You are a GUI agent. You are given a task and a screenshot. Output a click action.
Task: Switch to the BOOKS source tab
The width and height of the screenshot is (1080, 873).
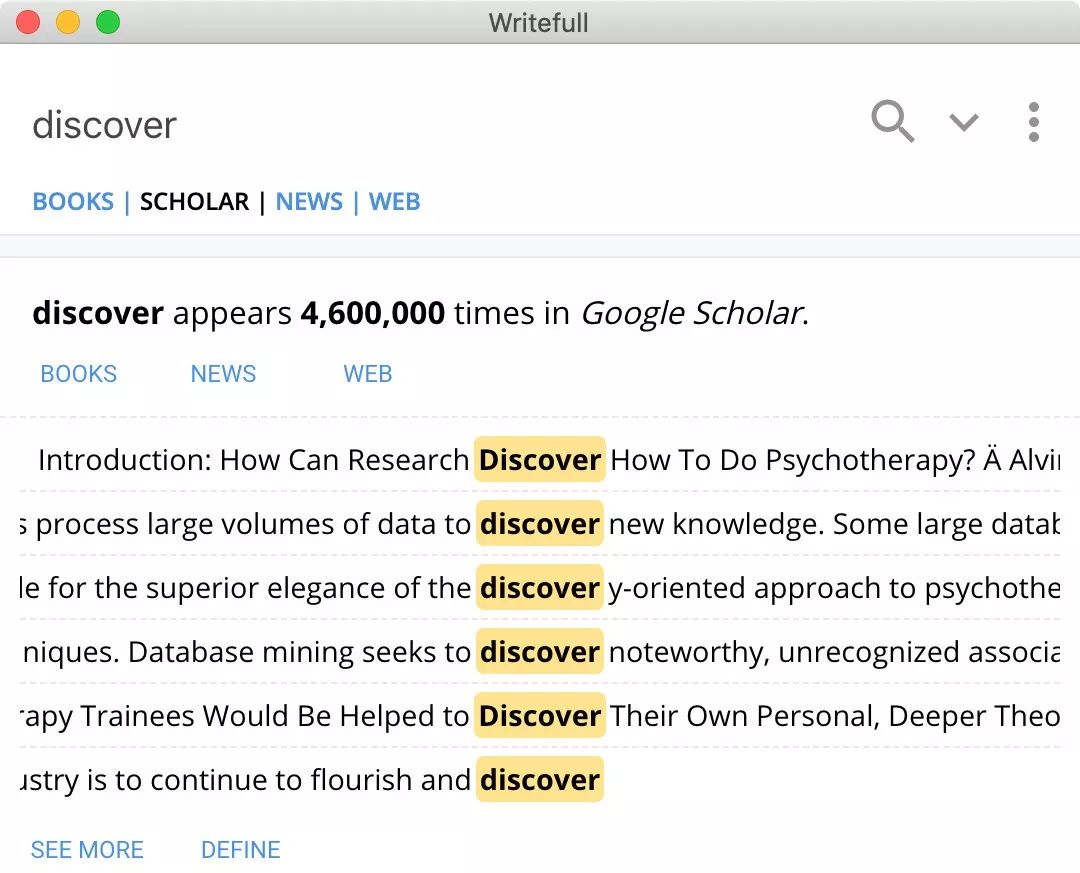pyautogui.click(x=73, y=202)
